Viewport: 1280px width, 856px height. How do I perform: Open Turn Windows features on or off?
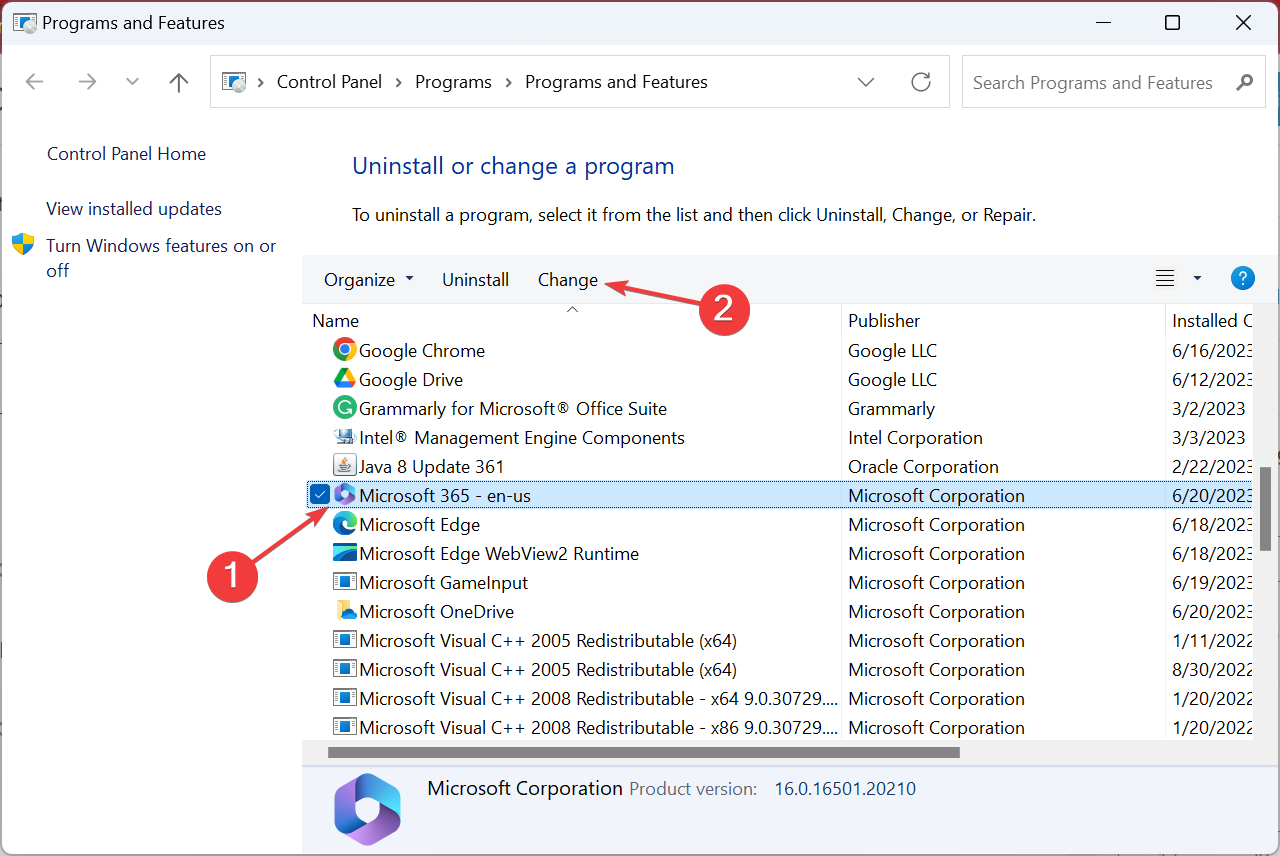(161, 258)
